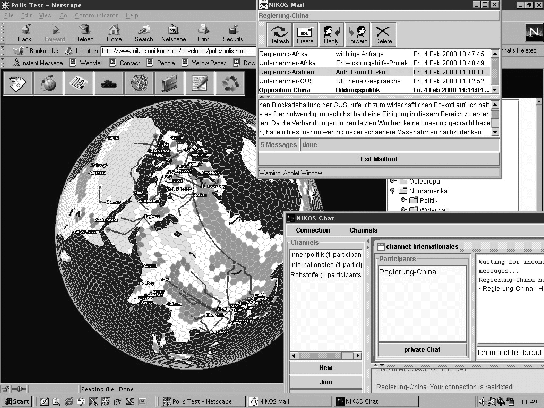Image resolution: width=544 pixels, height=408 pixels.
Task: Click the Channels list horizontal scrollbar thumb
Action: (x=320, y=356)
